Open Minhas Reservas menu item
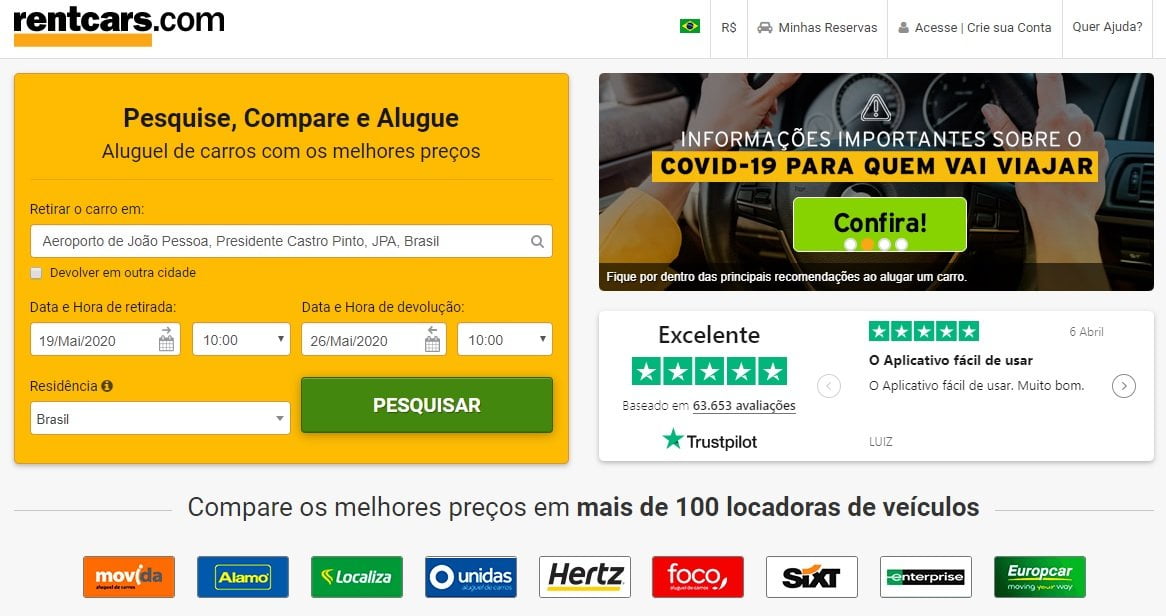 coord(817,28)
